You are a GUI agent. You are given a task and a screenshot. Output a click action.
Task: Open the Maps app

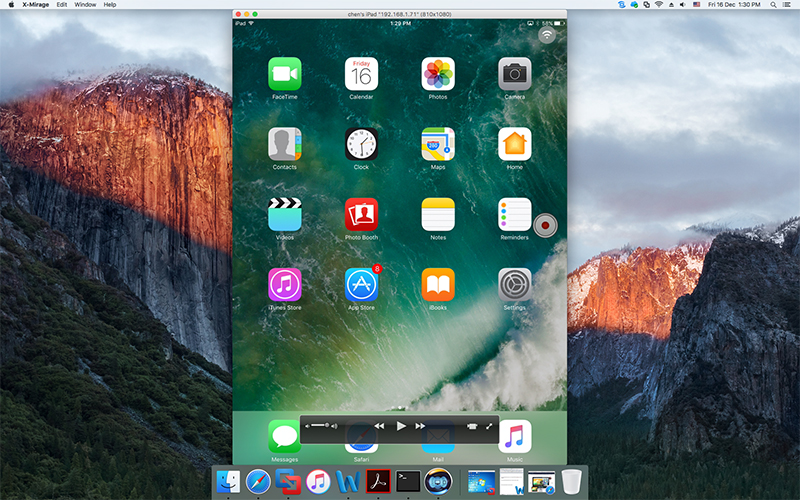click(438, 144)
